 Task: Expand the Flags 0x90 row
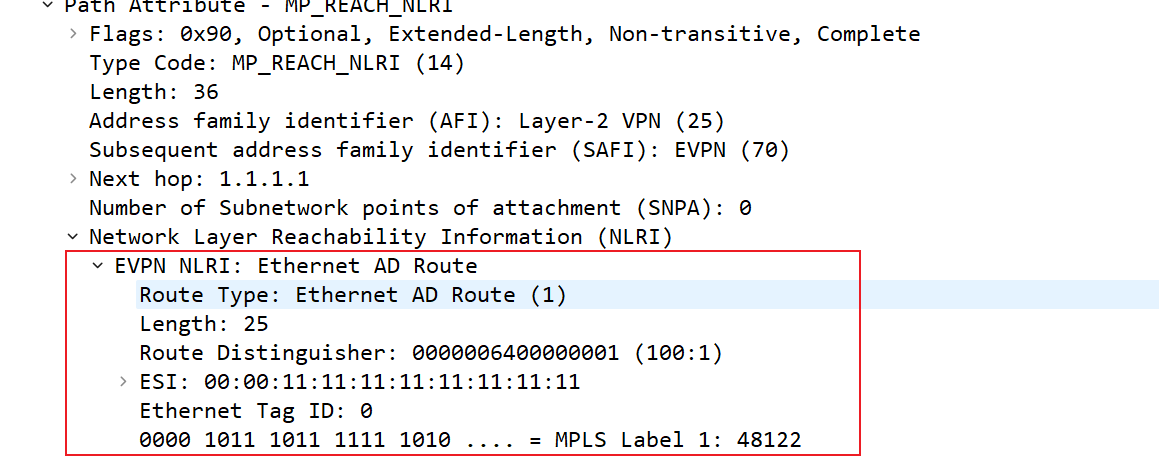click(x=74, y=34)
